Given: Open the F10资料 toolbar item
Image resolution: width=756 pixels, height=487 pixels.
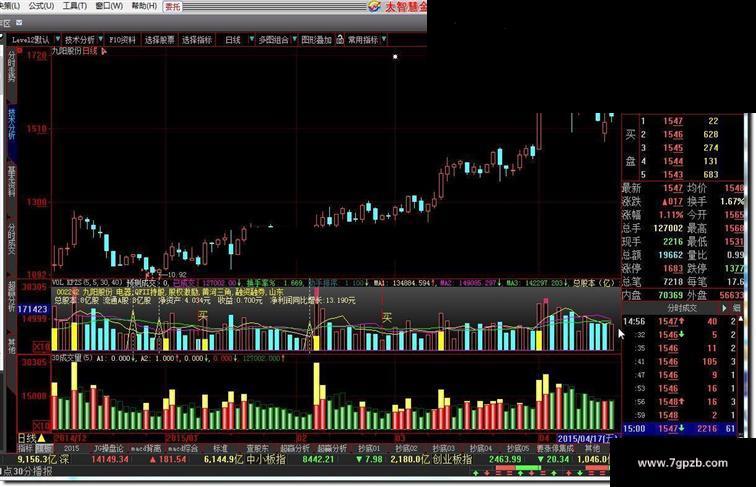Looking at the screenshot, I should [122, 40].
